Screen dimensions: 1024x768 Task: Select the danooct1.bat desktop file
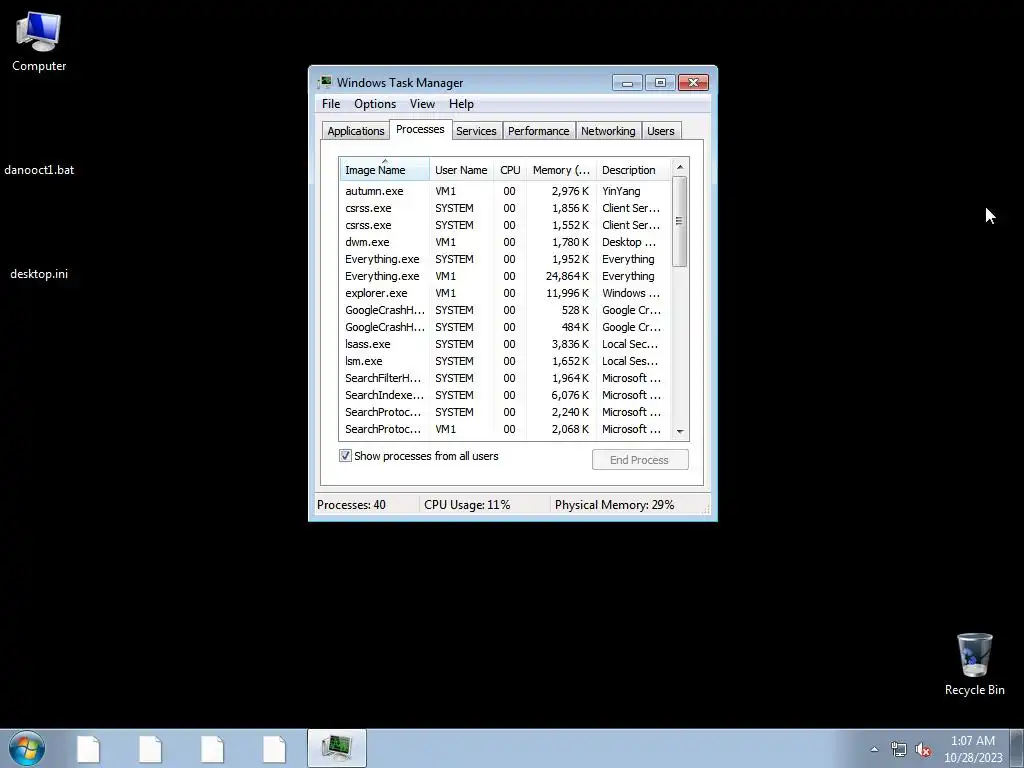click(39, 170)
